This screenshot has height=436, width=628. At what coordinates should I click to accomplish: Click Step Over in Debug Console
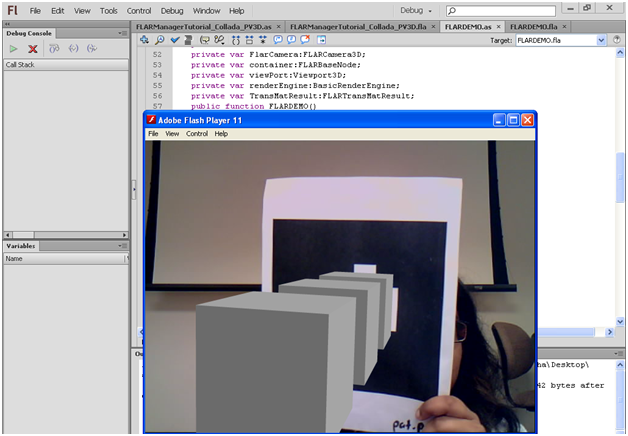54,48
